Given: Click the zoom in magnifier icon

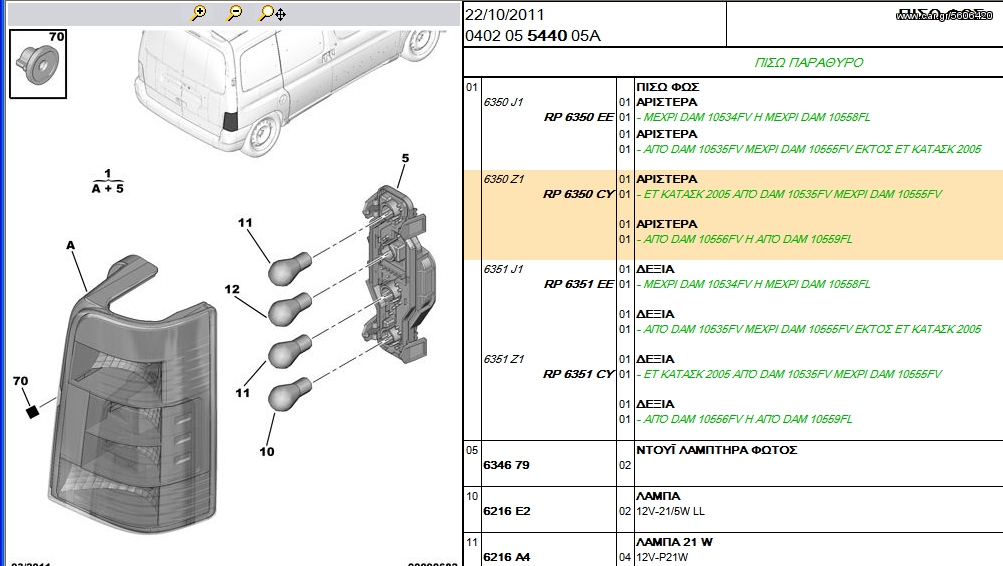Looking at the screenshot, I should click(199, 13).
